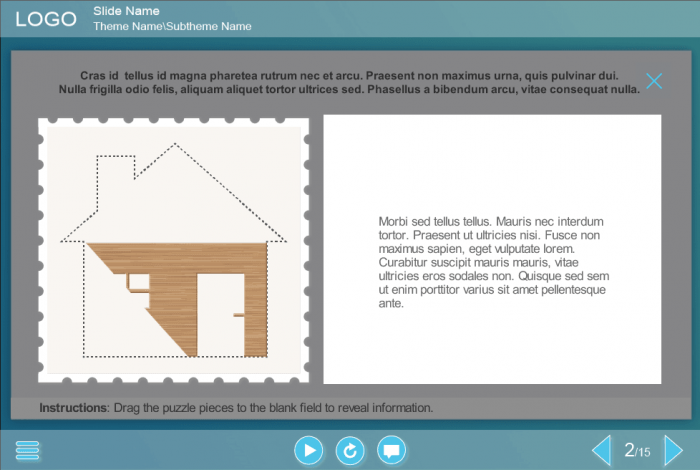Select the Slide Name title
The width and height of the screenshot is (700, 470).
pyautogui.click(x=126, y=11)
